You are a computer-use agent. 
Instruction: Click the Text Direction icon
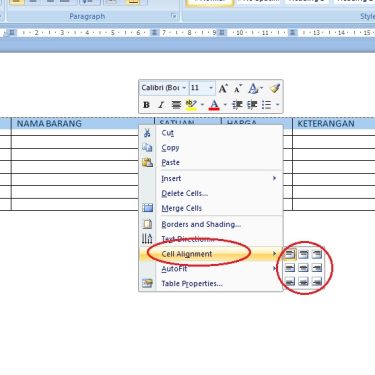coord(147,239)
